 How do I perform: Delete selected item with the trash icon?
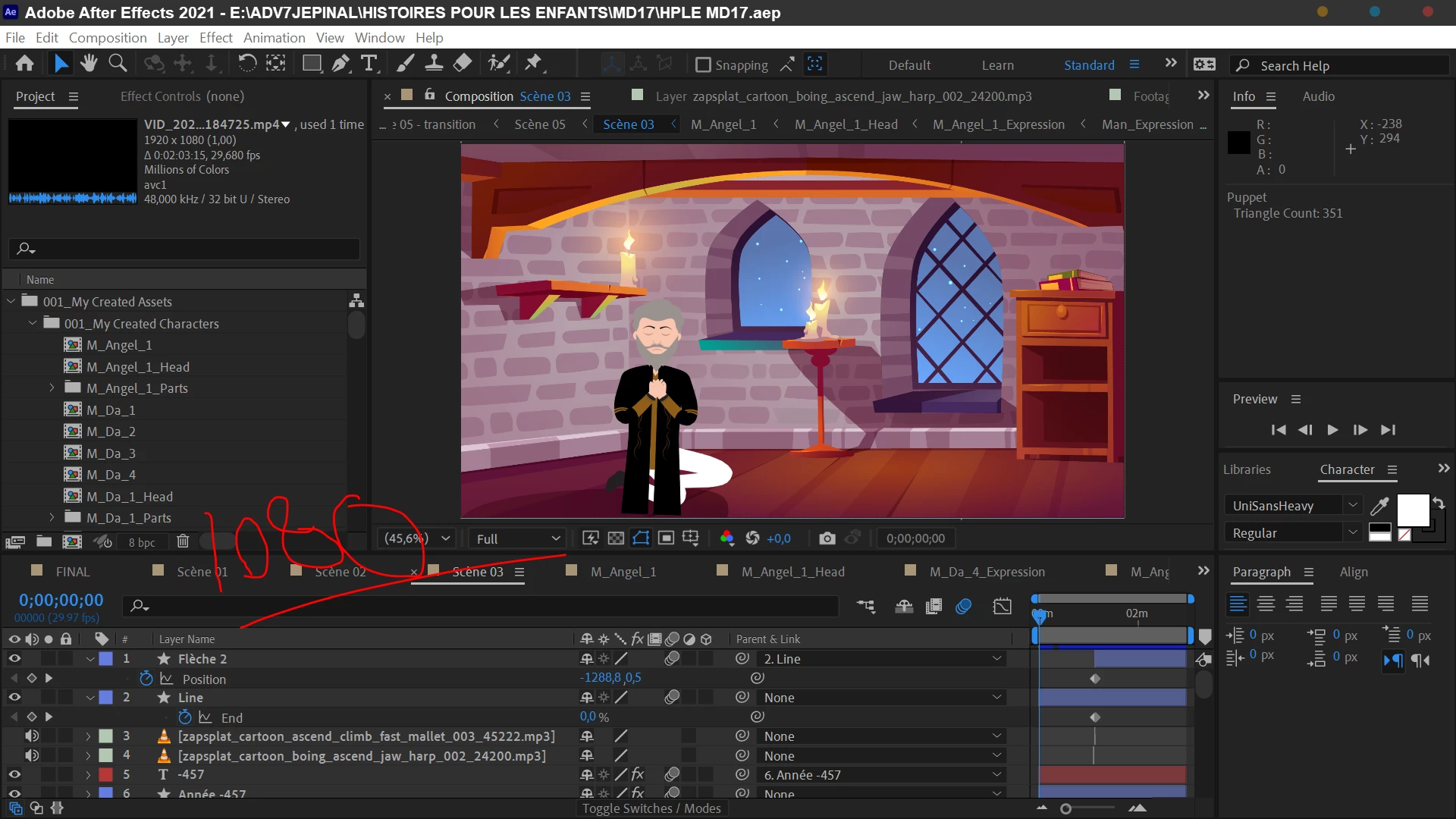[183, 541]
